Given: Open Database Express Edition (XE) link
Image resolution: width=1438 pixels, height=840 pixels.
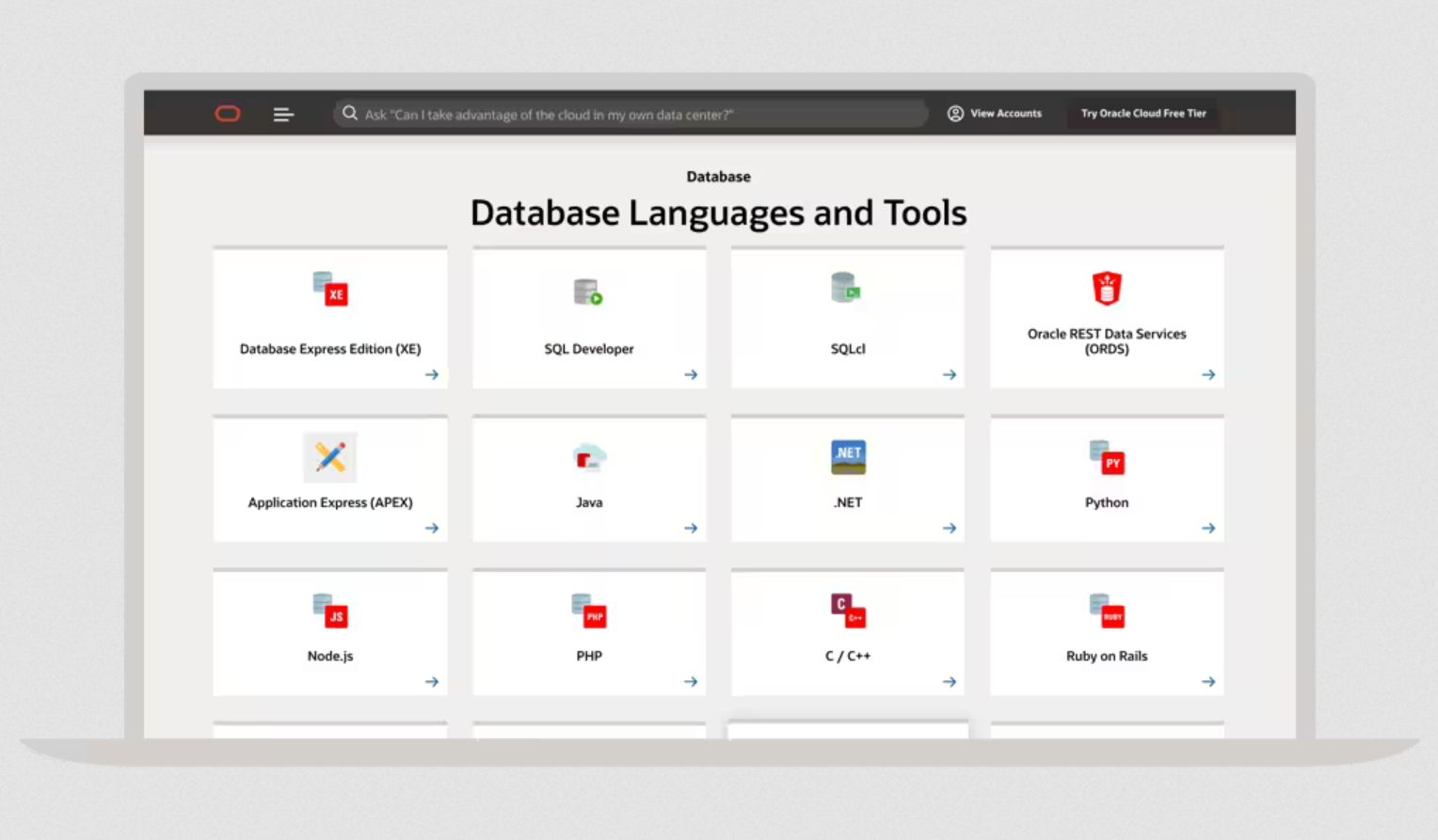Looking at the screenshot, I should [x=330, y=349].
